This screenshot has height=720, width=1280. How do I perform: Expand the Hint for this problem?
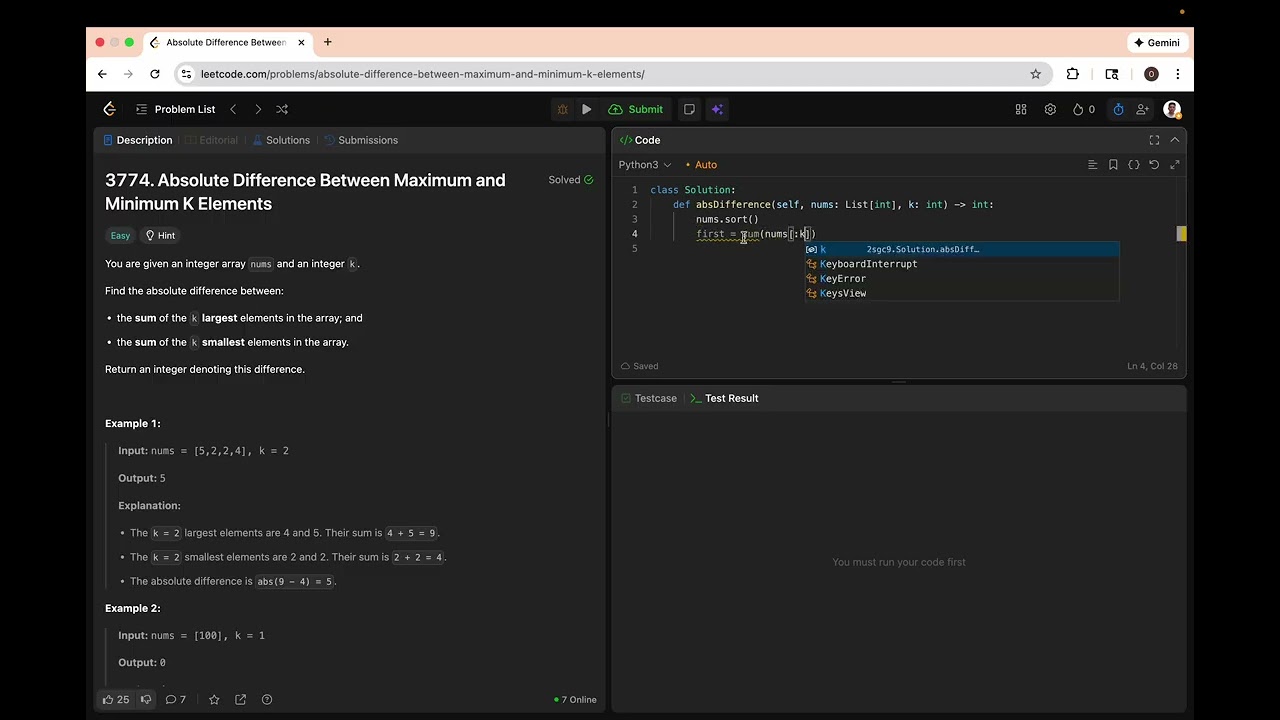coord(160,236)
